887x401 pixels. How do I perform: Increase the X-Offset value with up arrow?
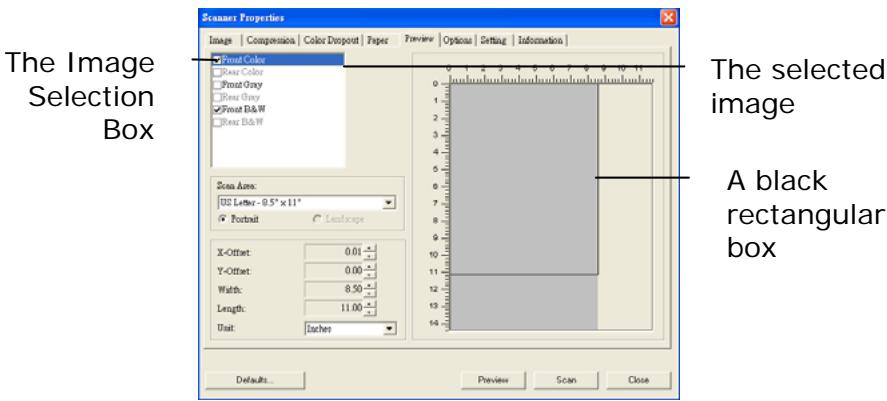pyautogui.click(x=369, y=249)
